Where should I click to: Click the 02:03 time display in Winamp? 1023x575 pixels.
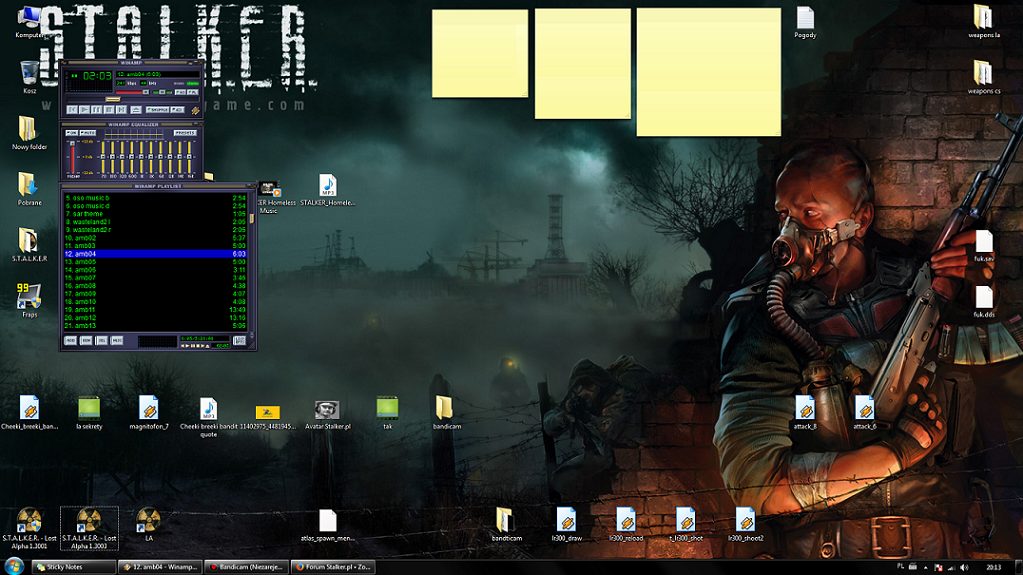[97, 76]
